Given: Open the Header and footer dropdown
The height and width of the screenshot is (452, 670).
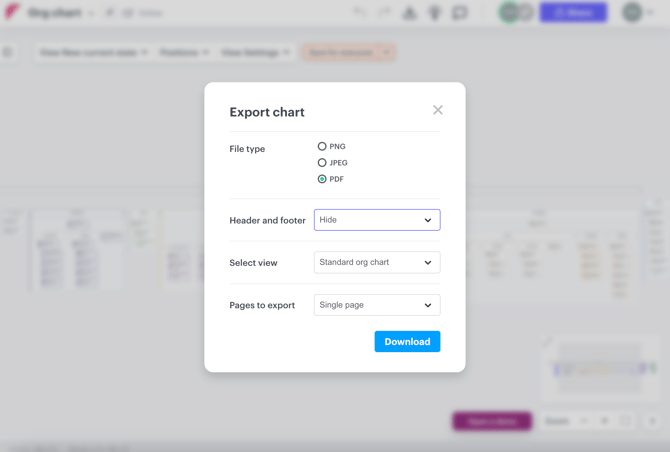Looking at the screenshot, I should (x=377, y=220).
